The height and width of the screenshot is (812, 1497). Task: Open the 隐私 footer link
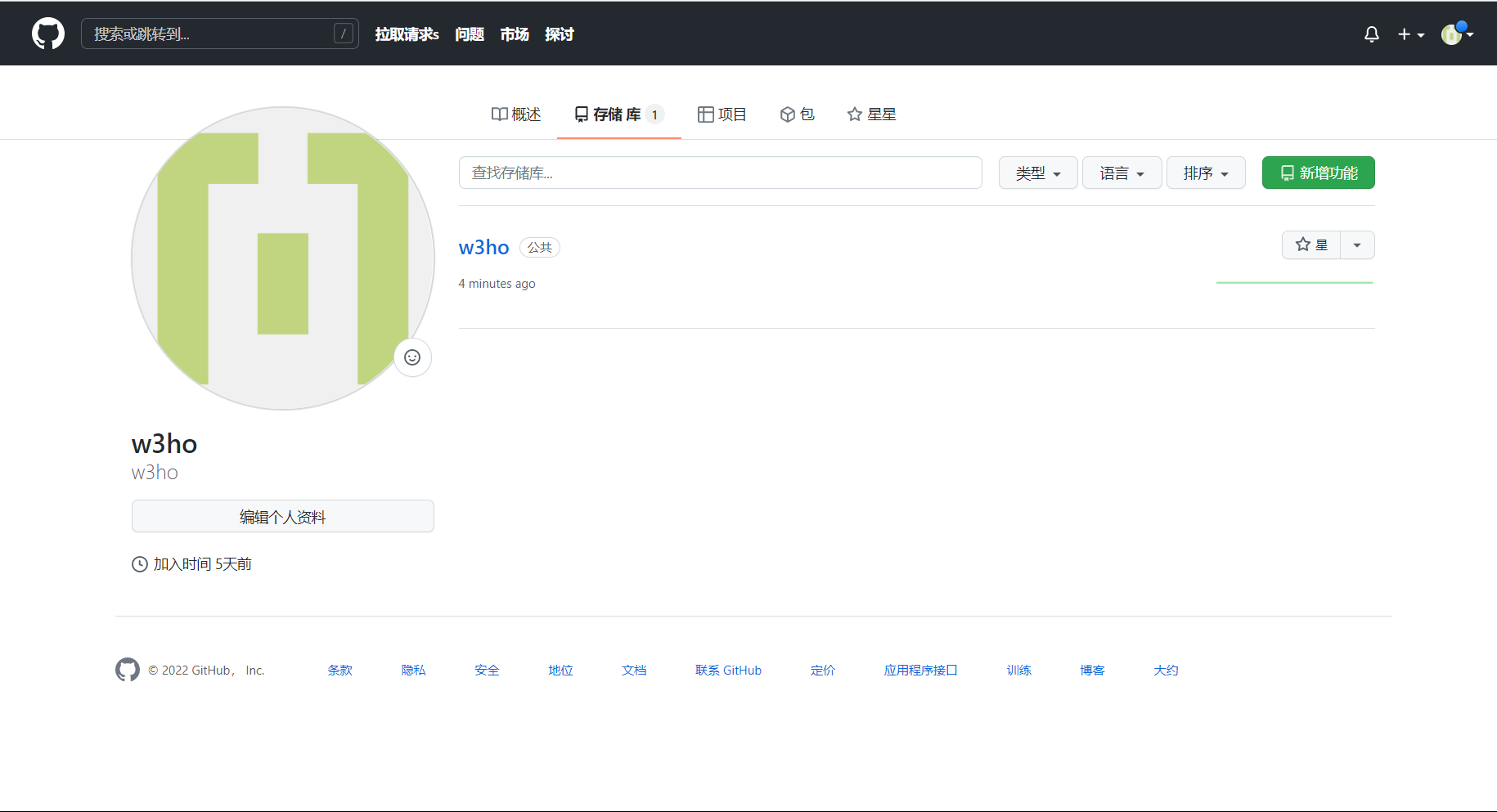tap(414, 671)
